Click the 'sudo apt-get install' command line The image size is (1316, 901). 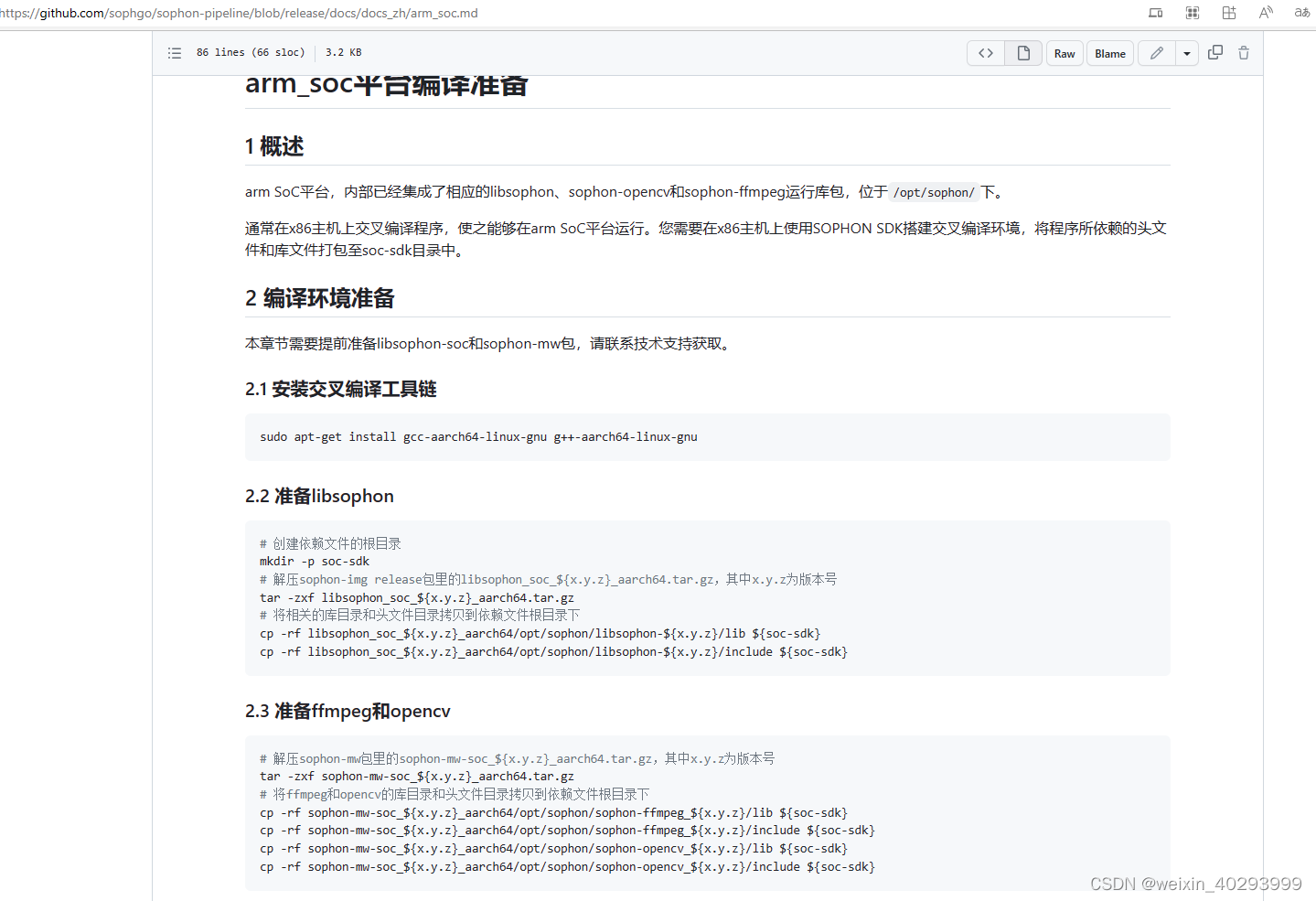pos(478,437)
